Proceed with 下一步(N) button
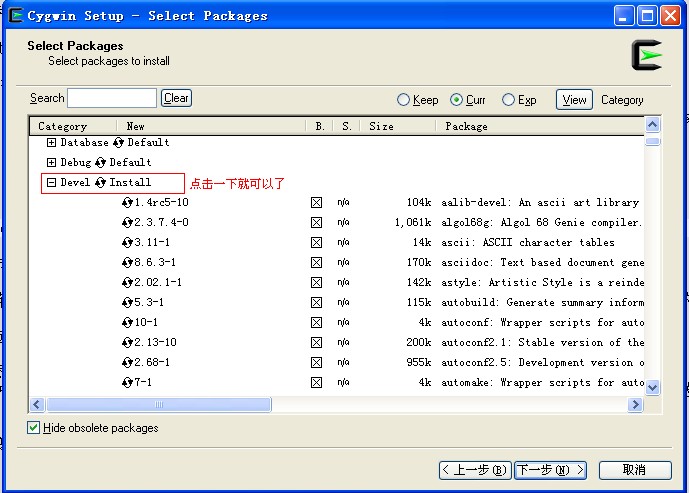 click(550, 470)
